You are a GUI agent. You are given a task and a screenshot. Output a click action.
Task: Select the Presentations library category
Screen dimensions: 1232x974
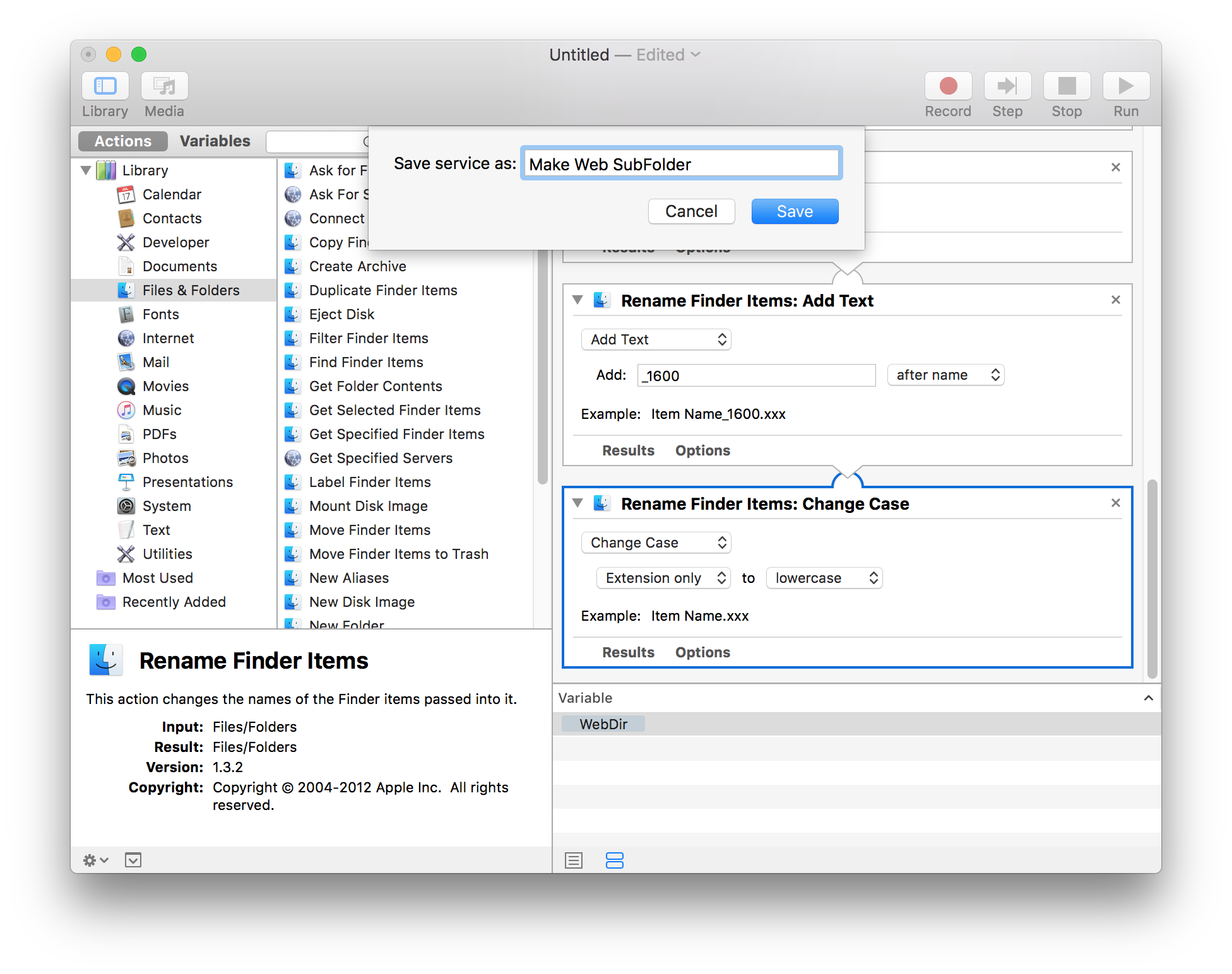pyautogui.click(x=187, y=482)
